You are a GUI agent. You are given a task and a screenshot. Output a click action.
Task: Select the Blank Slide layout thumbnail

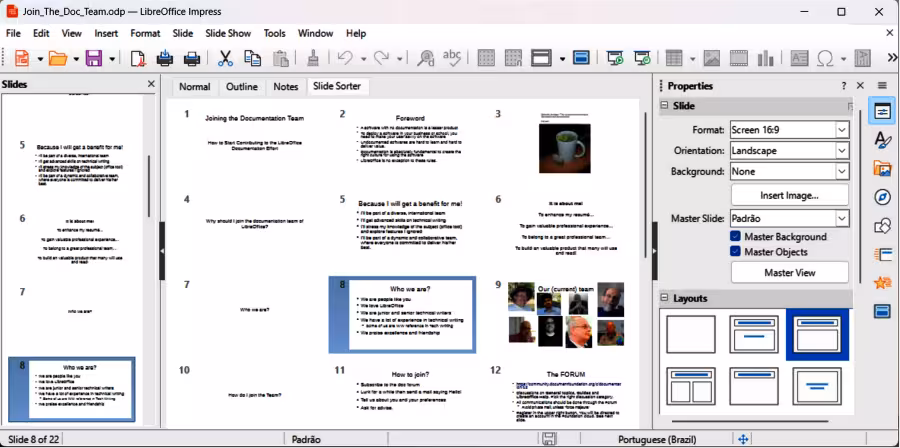click(690, 334)
